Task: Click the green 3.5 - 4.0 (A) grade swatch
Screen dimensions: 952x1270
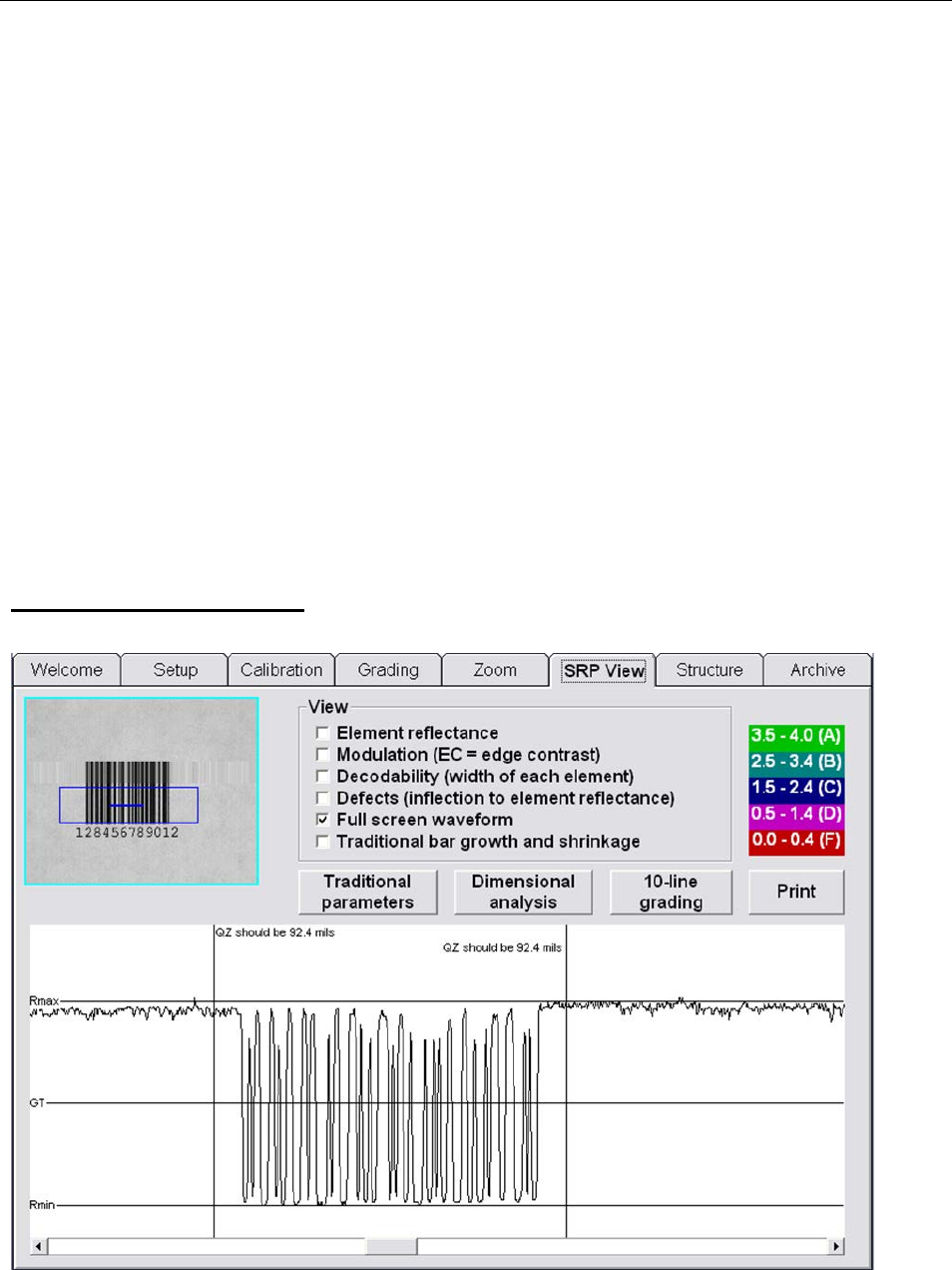Action: 796,736
